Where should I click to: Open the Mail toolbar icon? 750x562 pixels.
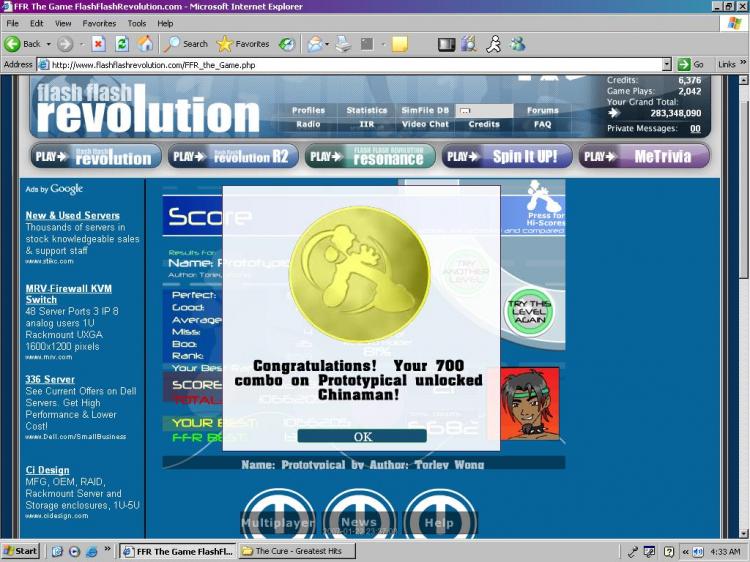pos(315,44)
